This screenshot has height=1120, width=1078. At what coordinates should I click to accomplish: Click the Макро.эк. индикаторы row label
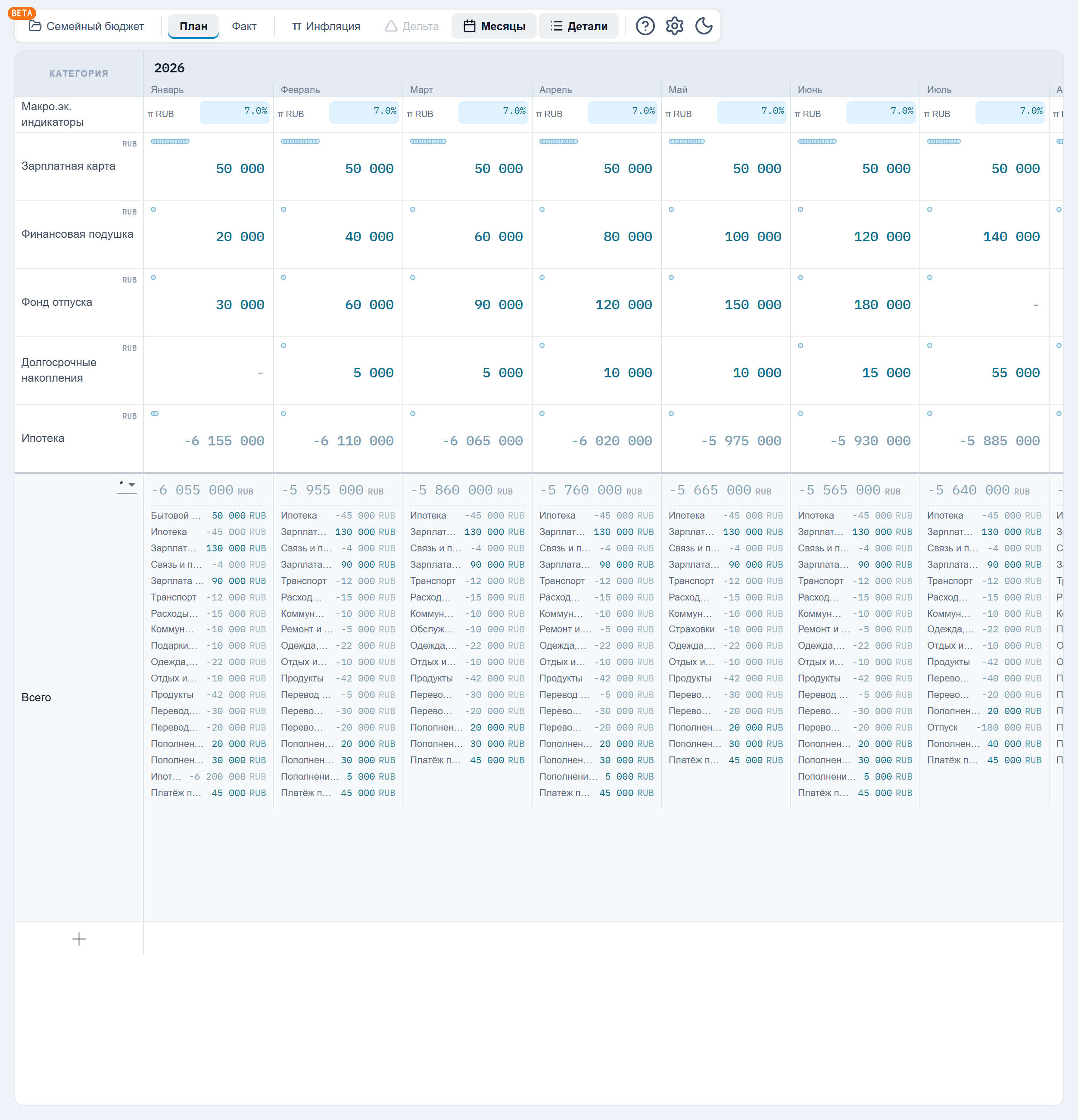coord(53,114)
